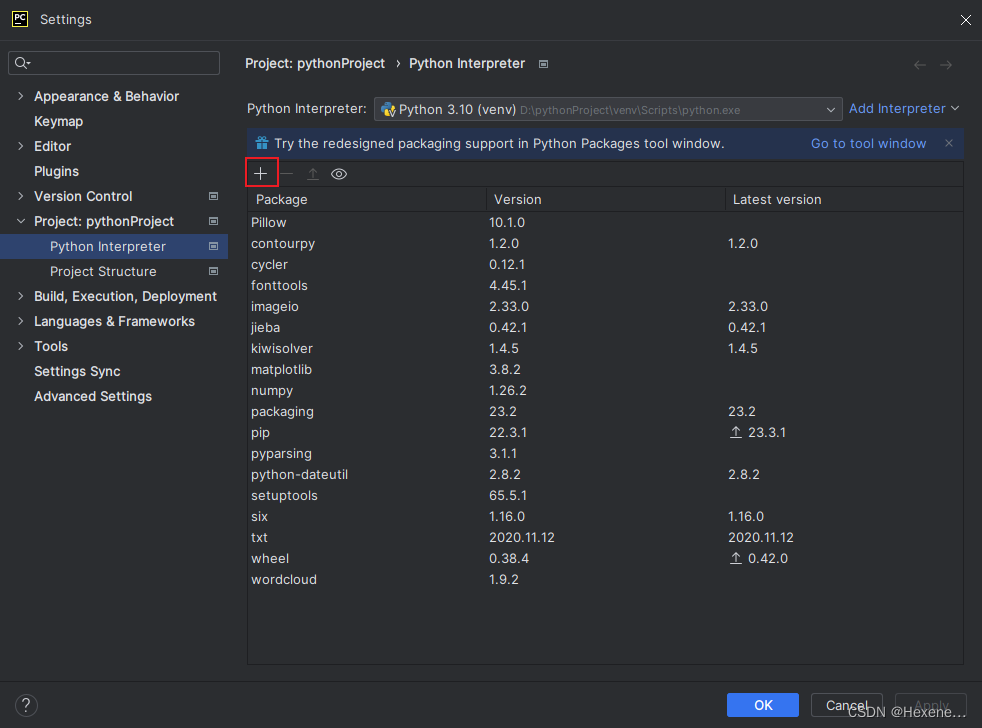Click the upgrade arrow beside wheel 0.42.0
The height and width of the screenshot is (728, 982).
[736, 558]
